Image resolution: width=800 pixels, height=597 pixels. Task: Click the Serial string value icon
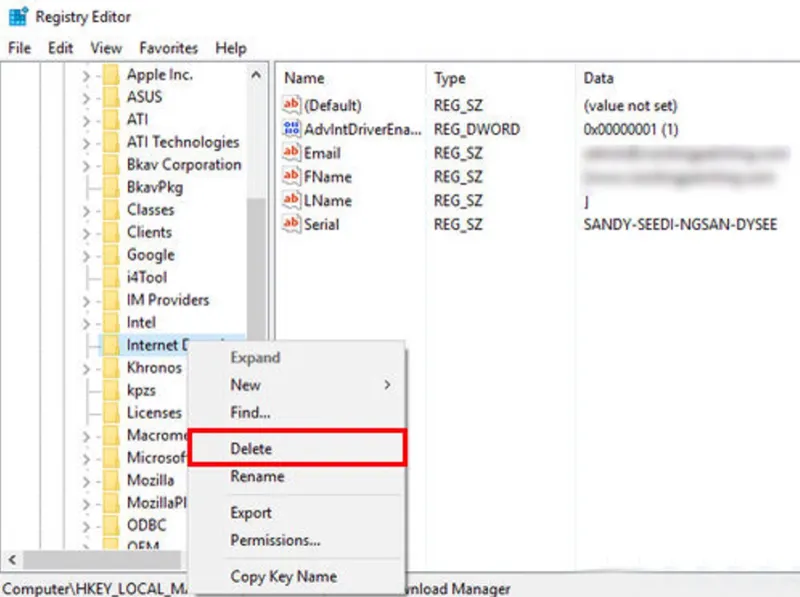point(292,224)
